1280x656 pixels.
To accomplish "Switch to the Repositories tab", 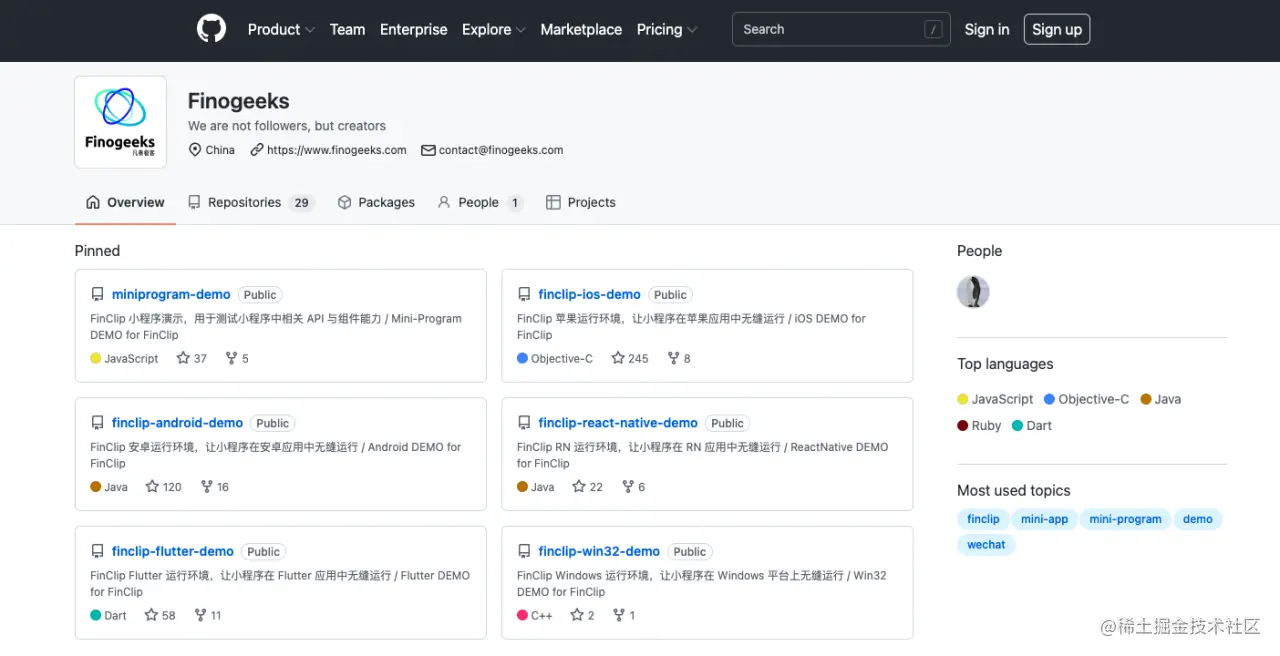I will tap(251, 202).
